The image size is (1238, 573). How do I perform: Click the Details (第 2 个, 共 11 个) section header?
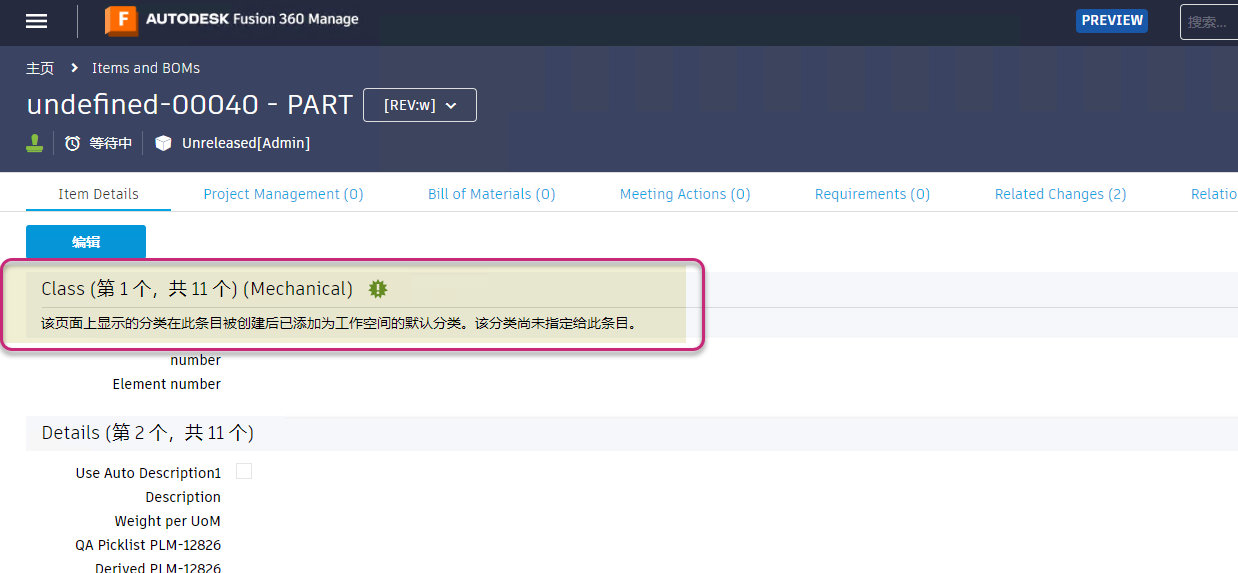click(x=148, y=433)
